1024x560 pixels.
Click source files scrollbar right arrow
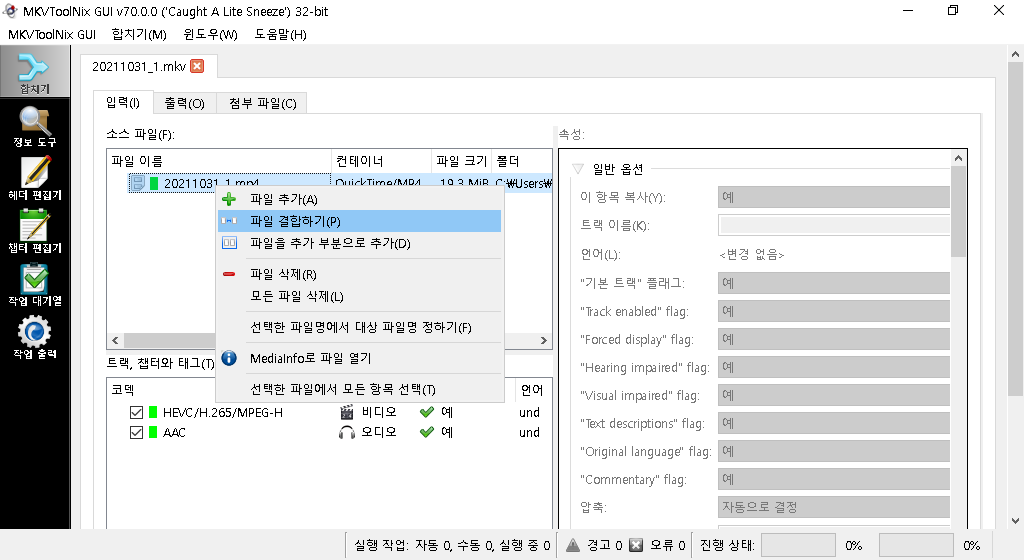point(543,340)
